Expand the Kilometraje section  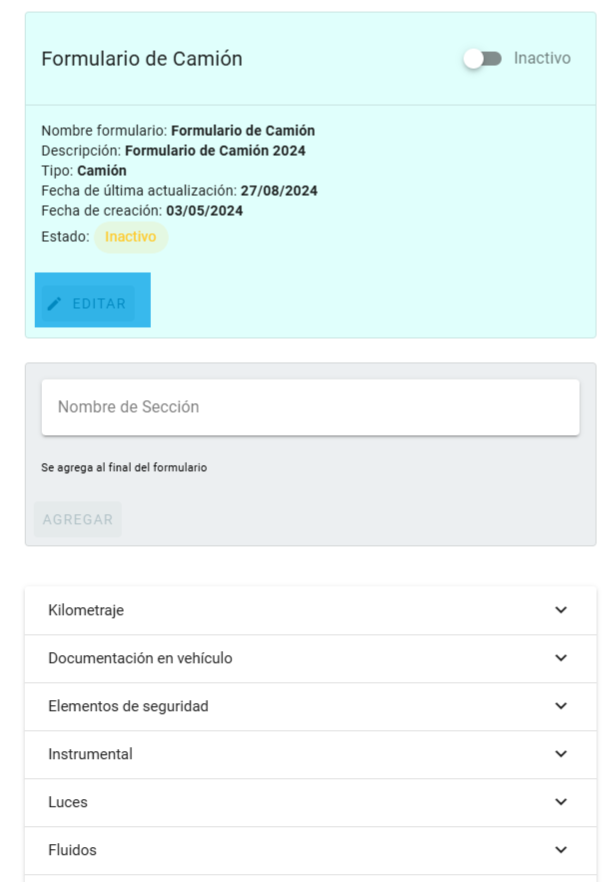point(300,610)
